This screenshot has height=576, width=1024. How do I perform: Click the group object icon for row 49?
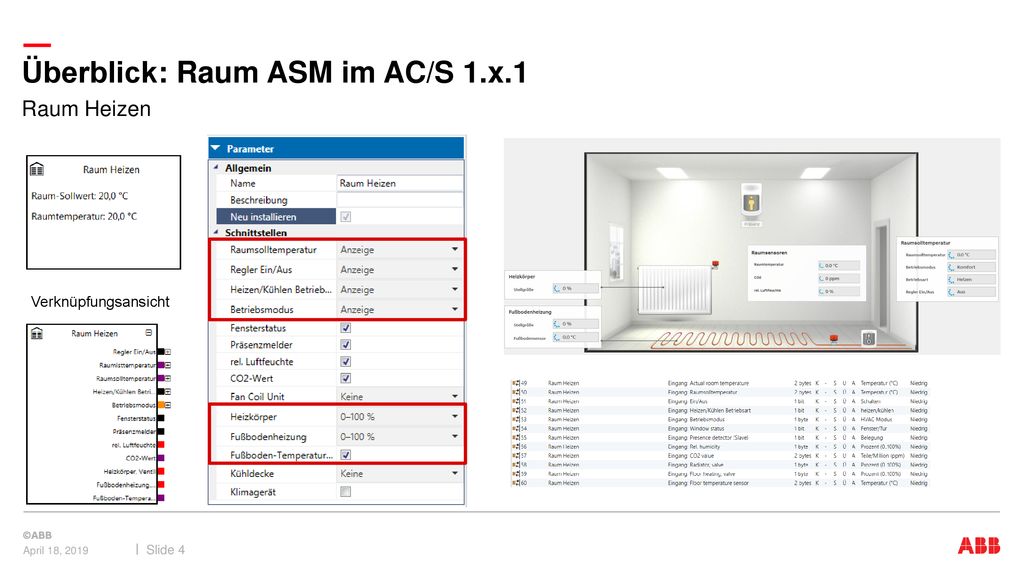[x=516, y=383]
